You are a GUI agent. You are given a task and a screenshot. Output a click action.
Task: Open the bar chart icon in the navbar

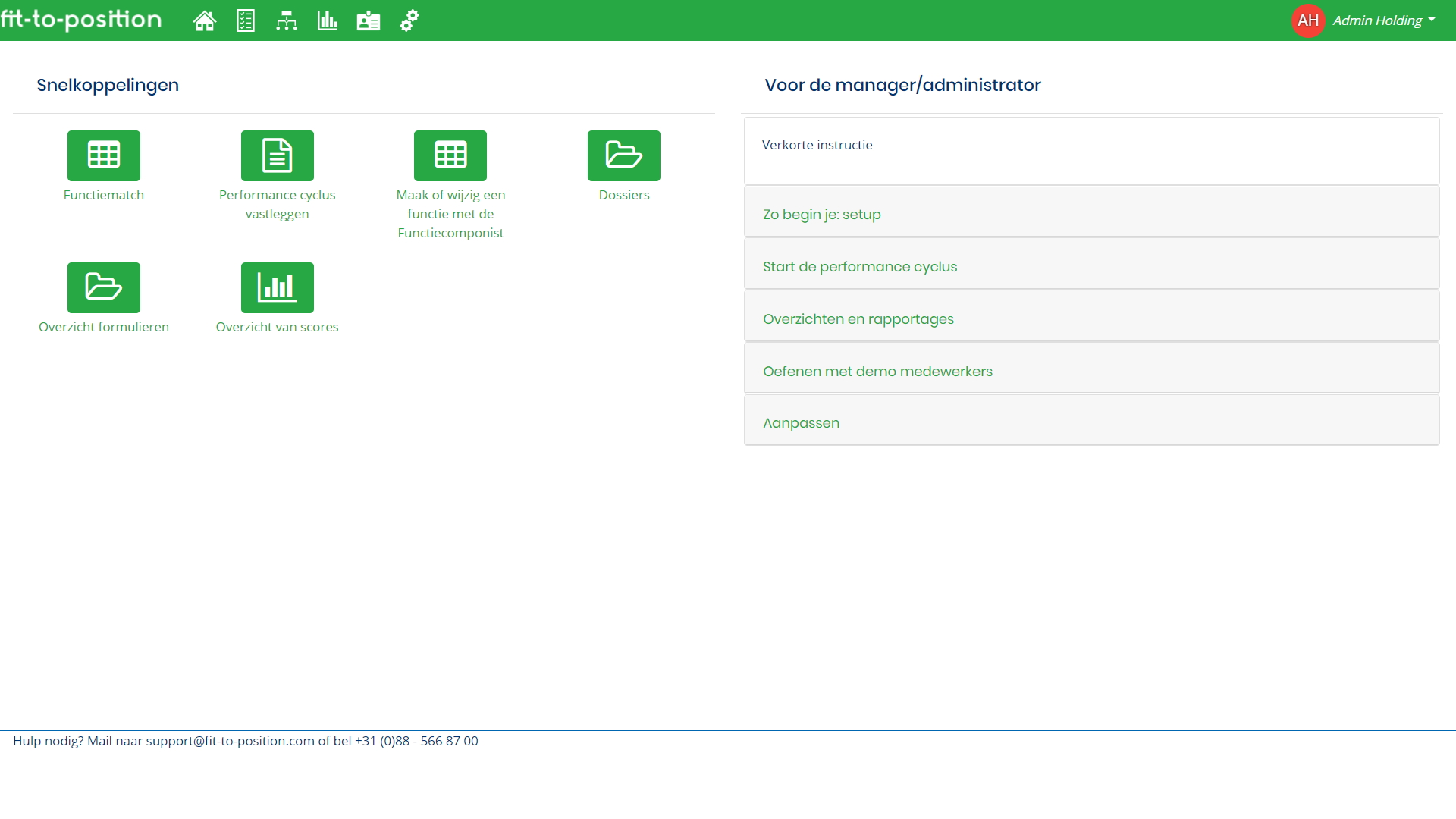click(328, 20)
